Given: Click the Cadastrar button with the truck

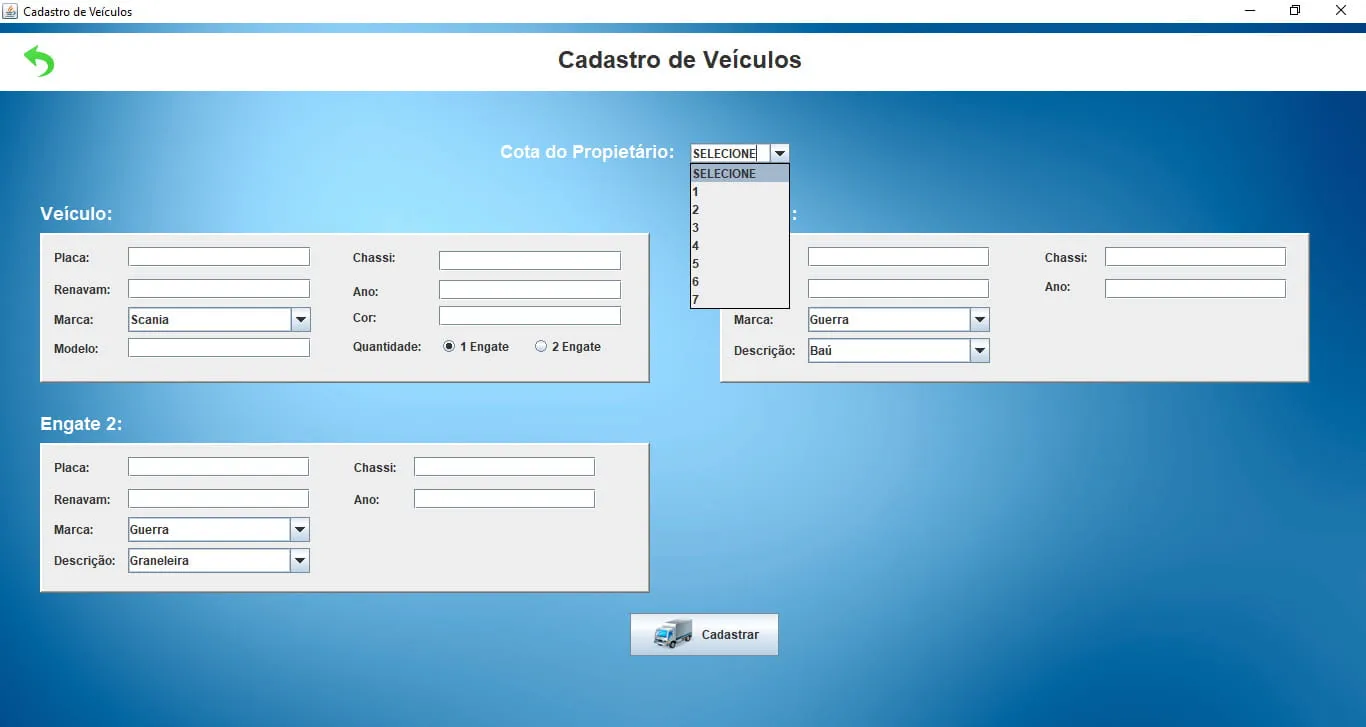Looking at the screenshot, I should point(704,635).
